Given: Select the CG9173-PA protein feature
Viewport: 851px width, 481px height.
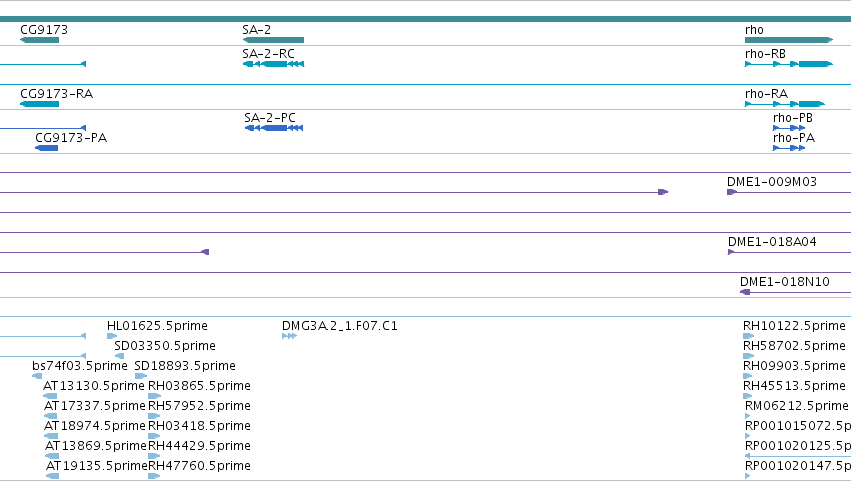Looking at the screenshot, I should coord(46,148).
